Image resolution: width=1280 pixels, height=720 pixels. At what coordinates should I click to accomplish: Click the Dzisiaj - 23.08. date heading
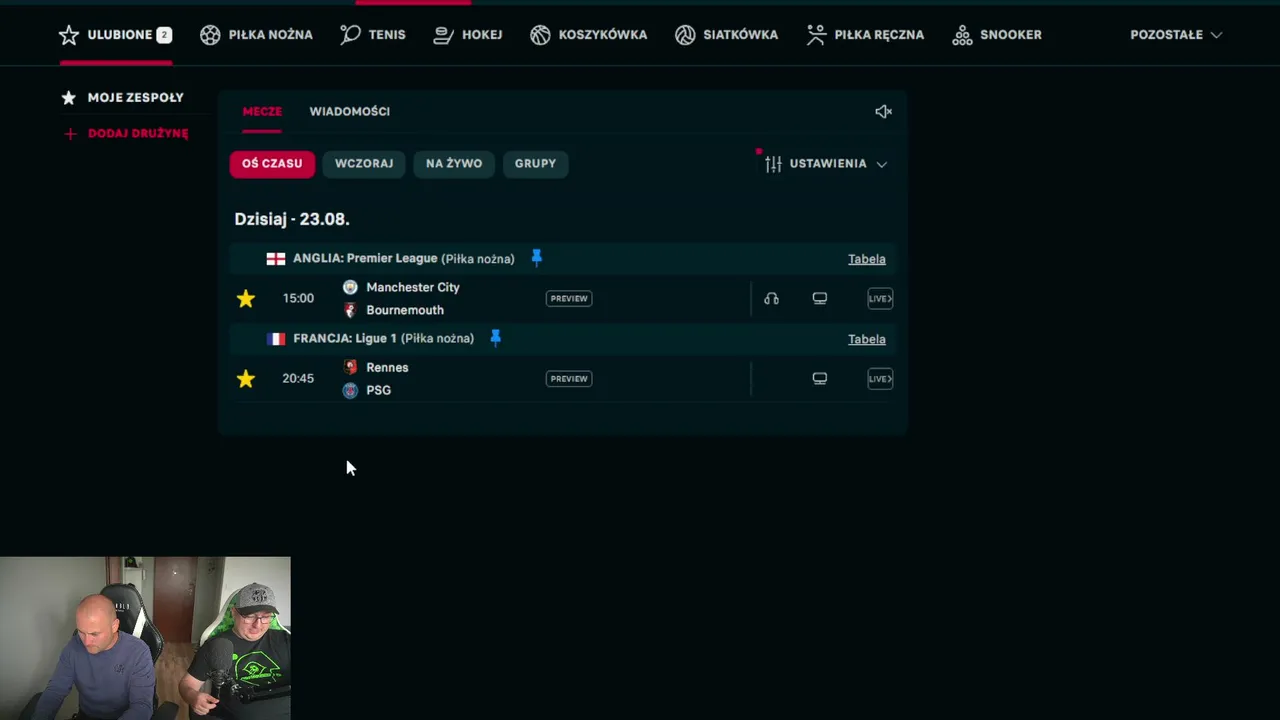(x=292, y=219)
